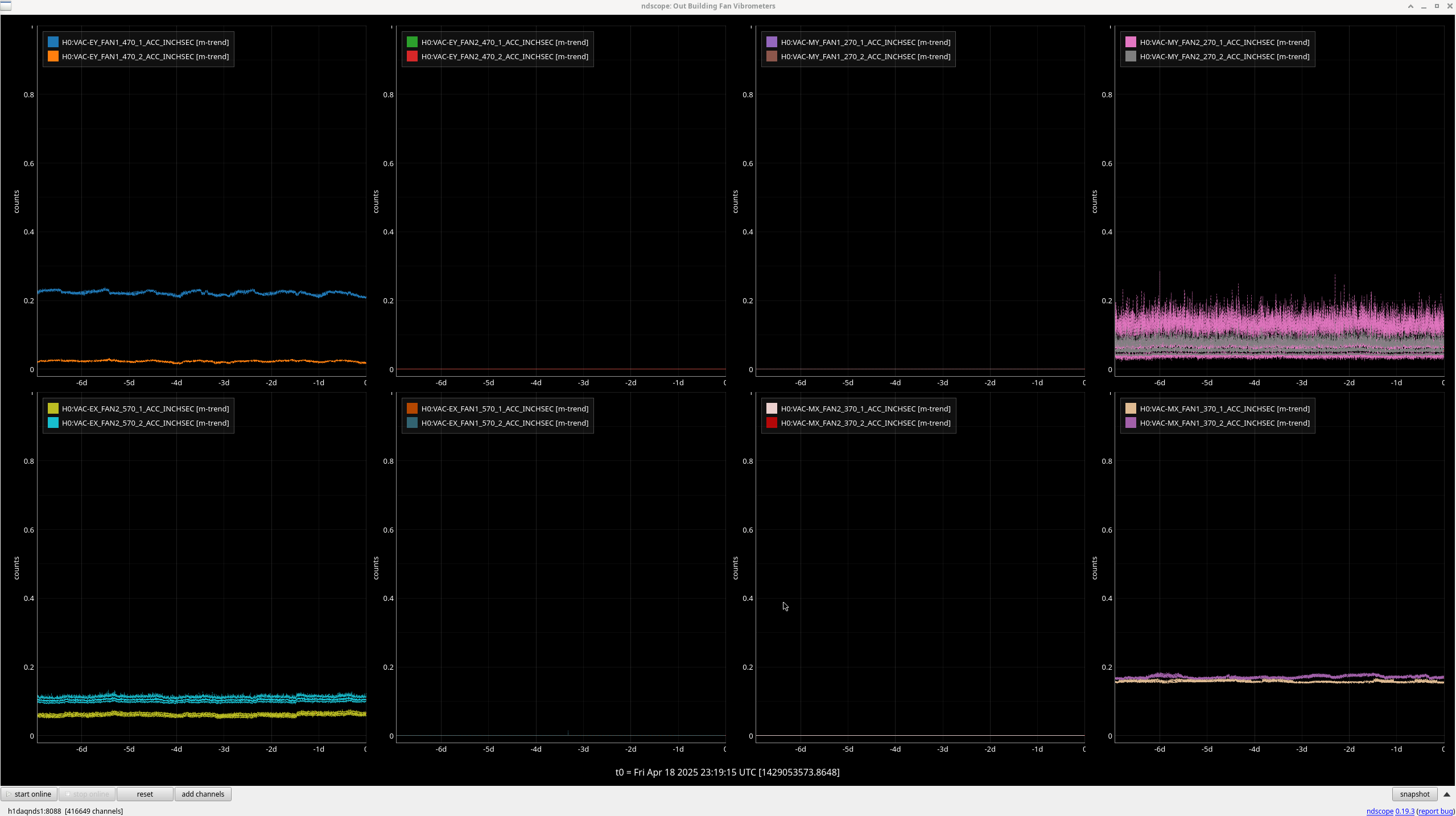Image resolution: width=1456 pixels, height=816 pixels.
Task: Click the violet swatch for MX_FAN1_370_2
Action: pyautogui.click(x=1131, y=423)
